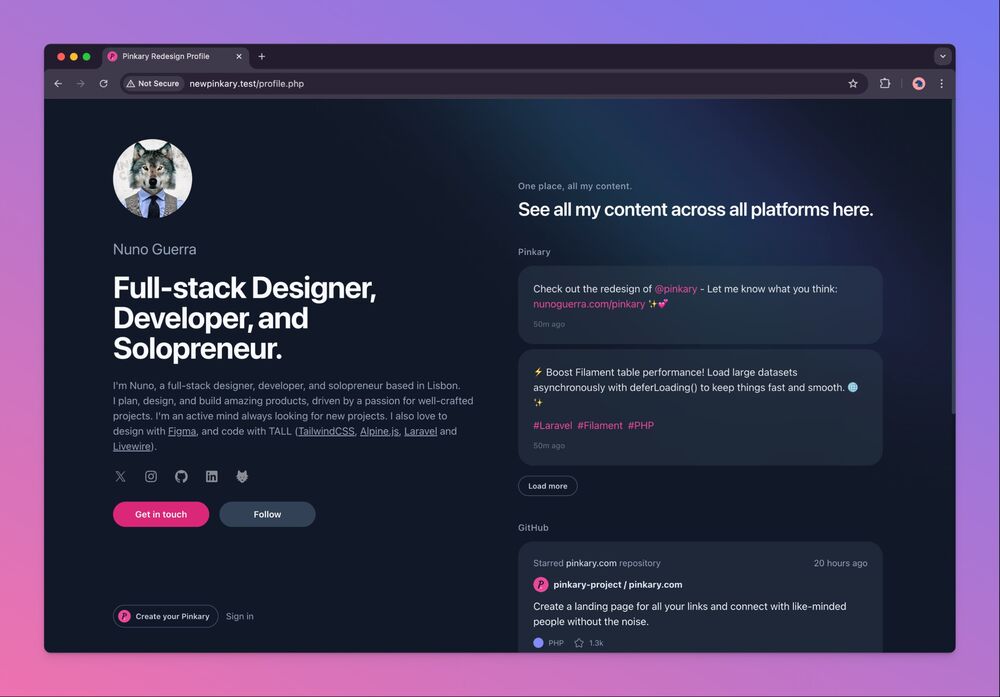The width and height of the screenshot is (1000, 697).
Task: Open the browser extensions puzzle icon
Action: [x=885, y=84]
